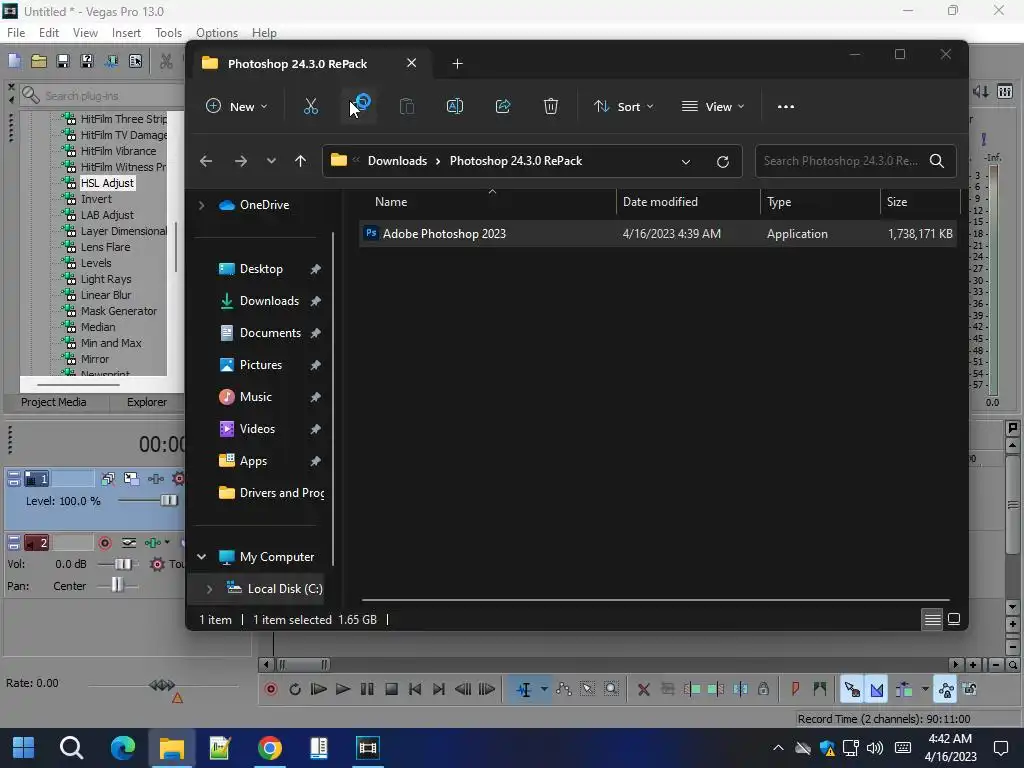Open Track FX on audio track 2
Viewport: 1024px width, 768px height.
153,543
